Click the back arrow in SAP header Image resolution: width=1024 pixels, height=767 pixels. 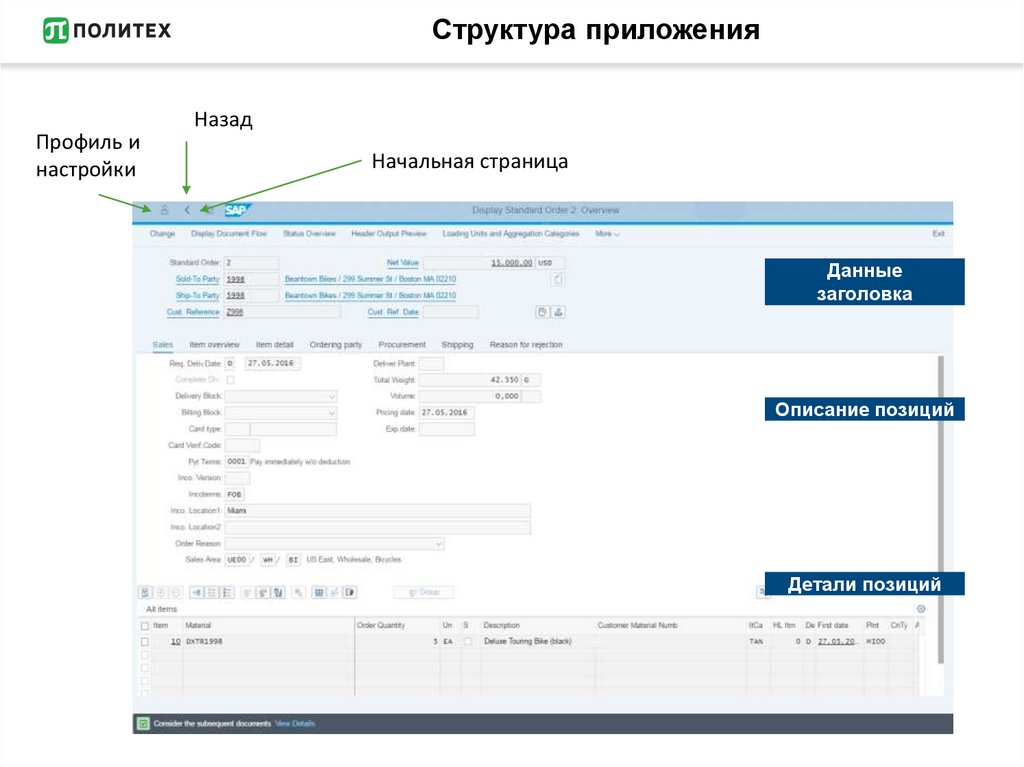187,210
